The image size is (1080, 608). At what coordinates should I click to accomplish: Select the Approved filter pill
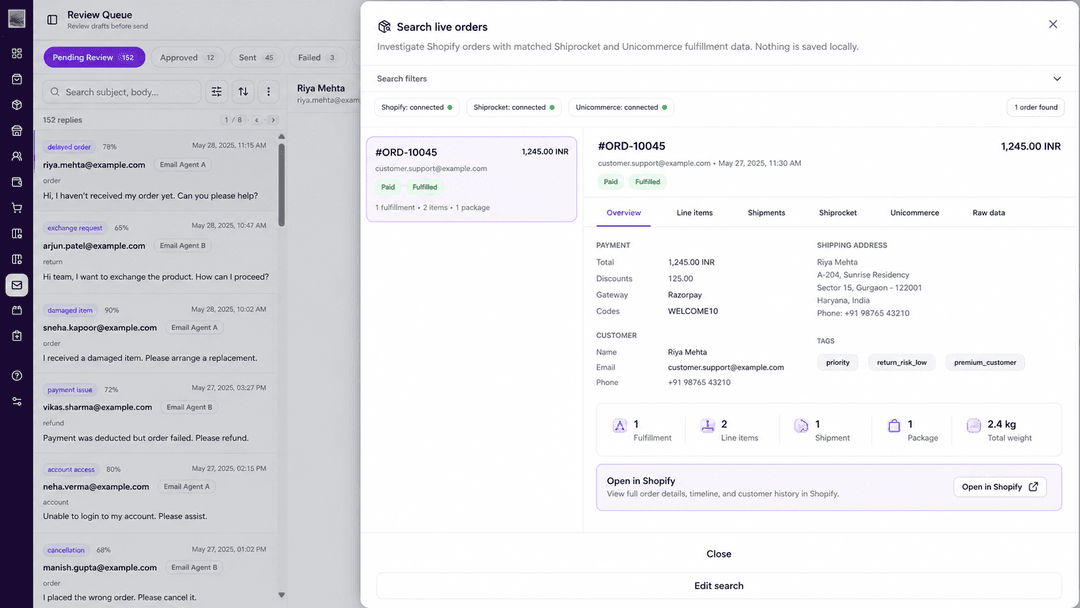[x=187, y=58]
